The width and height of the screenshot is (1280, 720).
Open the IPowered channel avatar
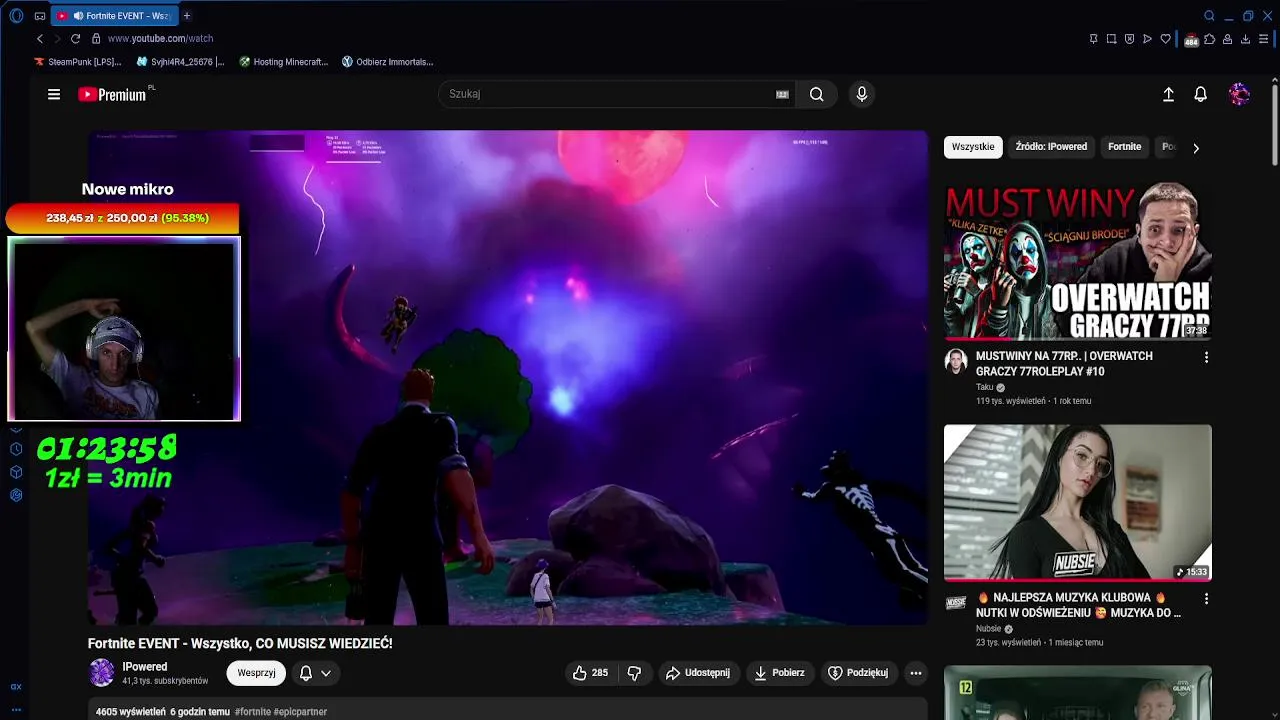coord(102,673)
